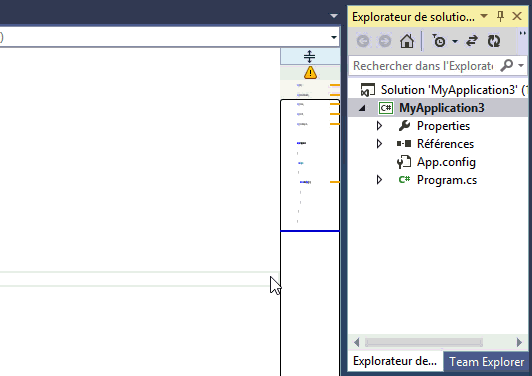Click the Pending Changes Filter clock icon
The image size is (532, 376).
coord(439,41)
